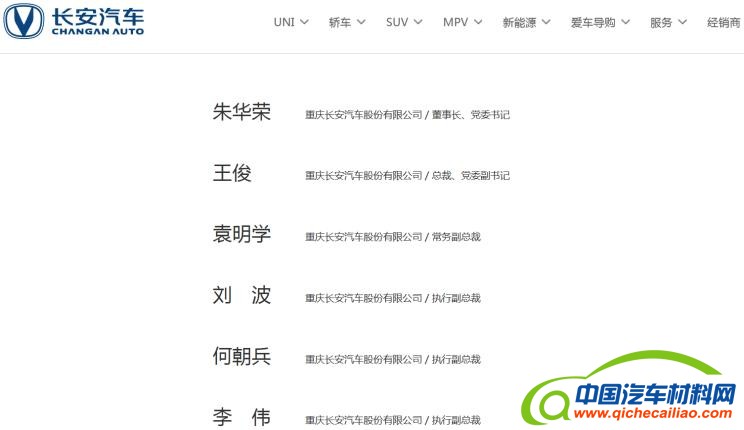The width and height of the screenshot is (744, 430).
Task: Open the SUV menu
Action: [x=397, y=22]
